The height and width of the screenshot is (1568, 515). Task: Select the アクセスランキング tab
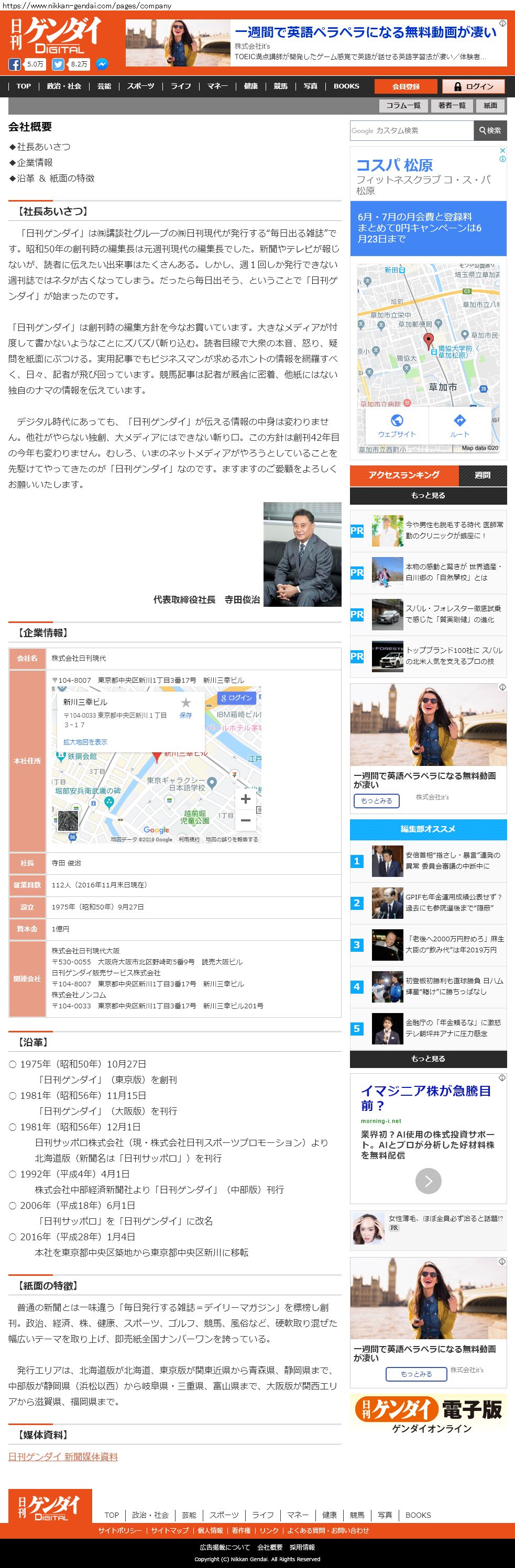[x=403, y=475]
